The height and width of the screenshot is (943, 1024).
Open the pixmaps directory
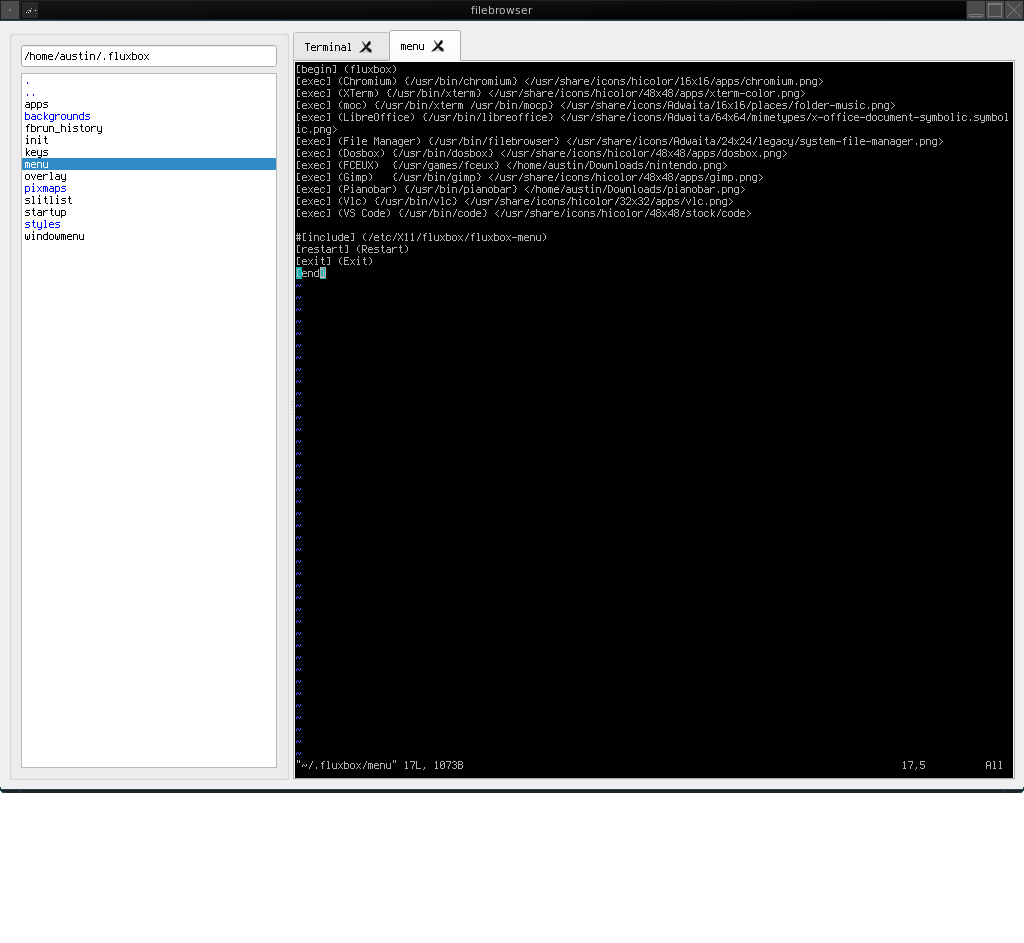coord(45,188)
